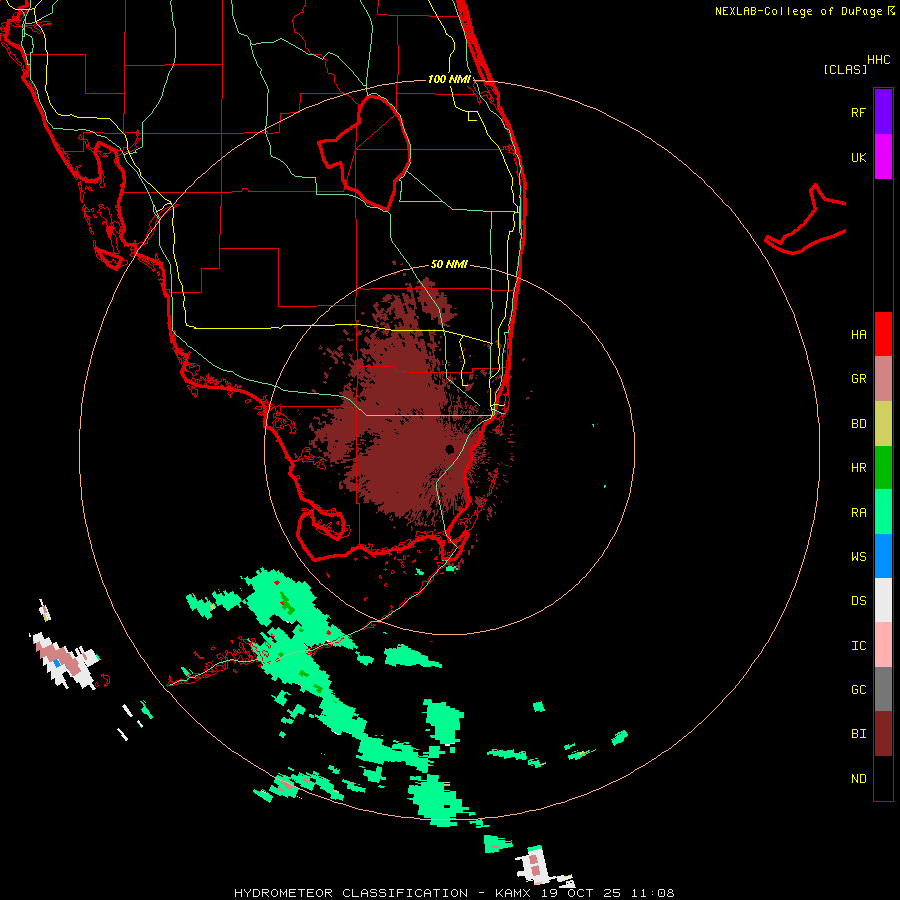Viewport: 900px width, 900px height.
Task: Click the '19 OCT 25 11:08' timestamp
Action: coord(608,893)
